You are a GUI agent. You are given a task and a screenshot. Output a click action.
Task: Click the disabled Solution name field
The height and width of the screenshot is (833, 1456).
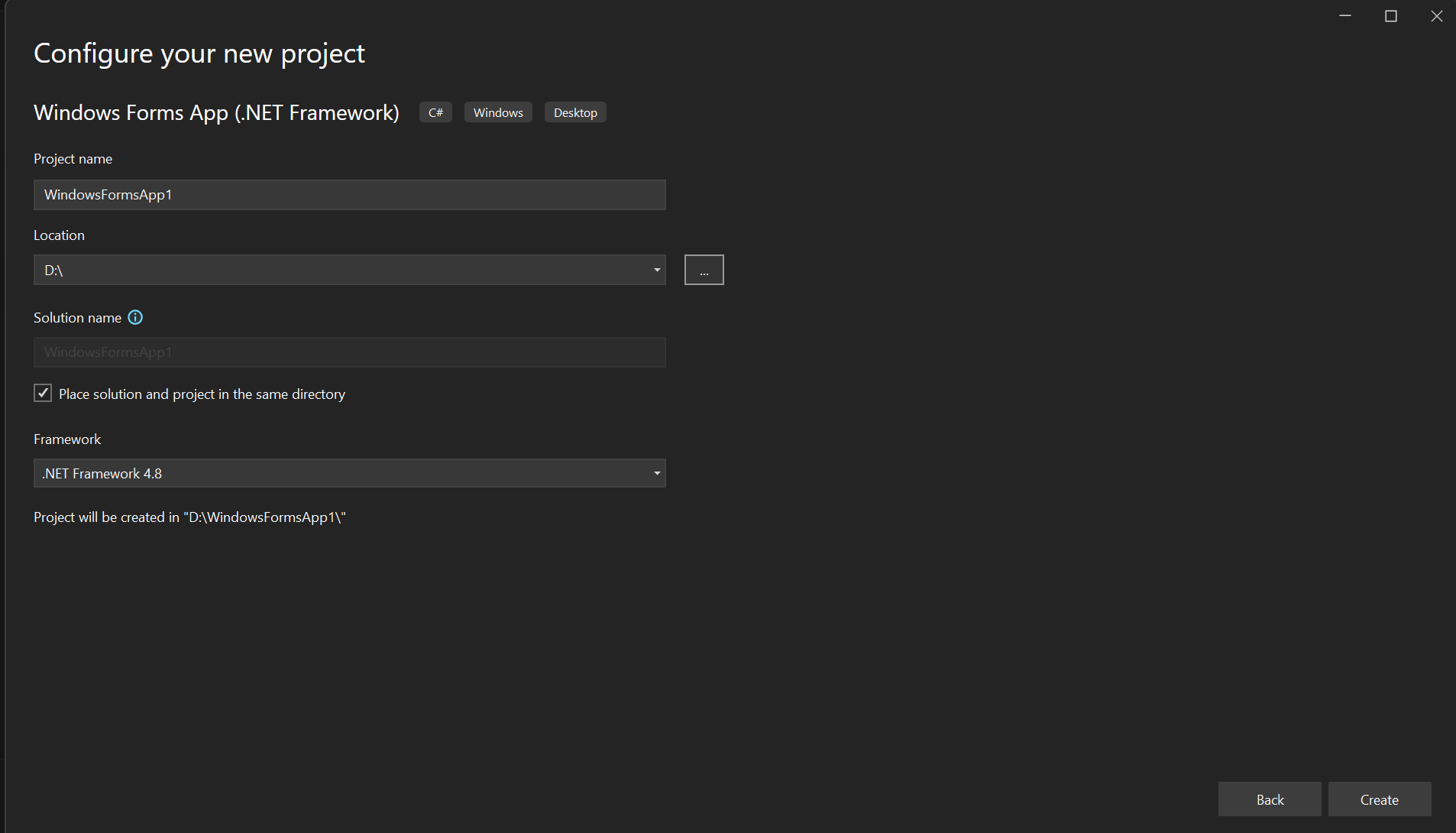(x=350, y=352)
